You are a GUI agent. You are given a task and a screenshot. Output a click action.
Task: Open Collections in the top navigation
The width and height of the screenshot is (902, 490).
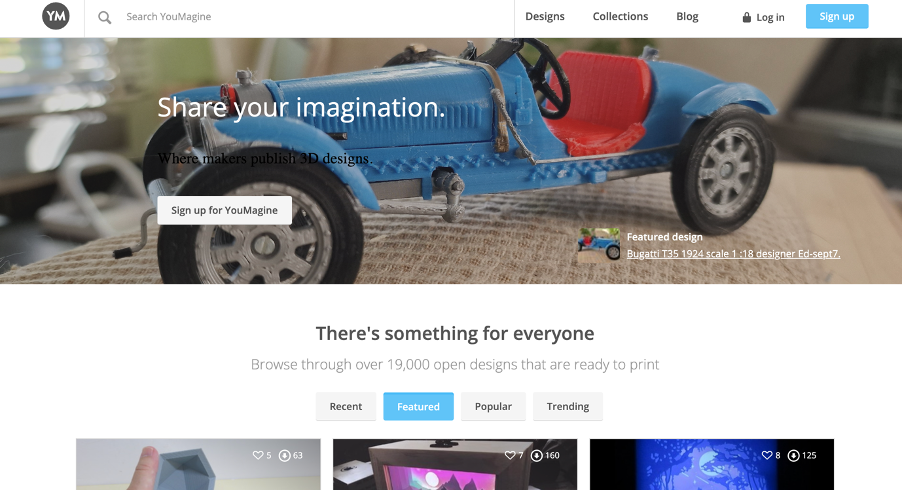coord(620,17)
